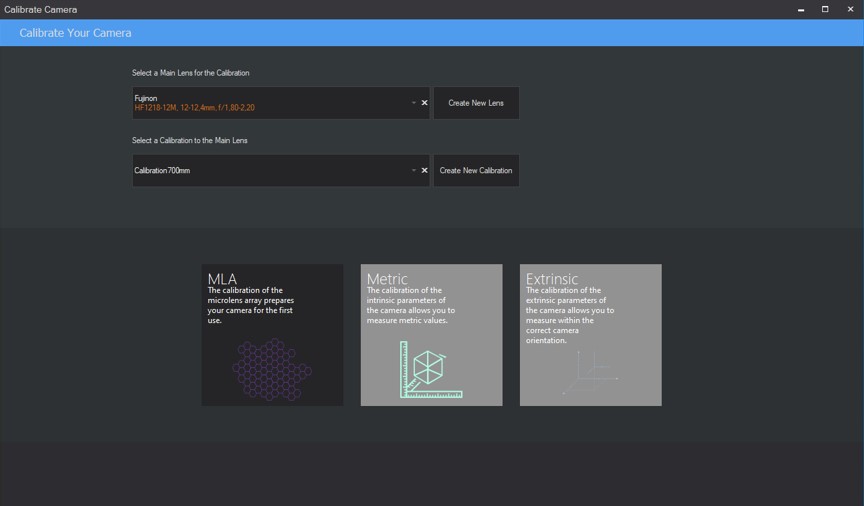Minimize the Calibrate Camera window
The width and height of the screenshot is (864, 506).
[x=801, y=10]
